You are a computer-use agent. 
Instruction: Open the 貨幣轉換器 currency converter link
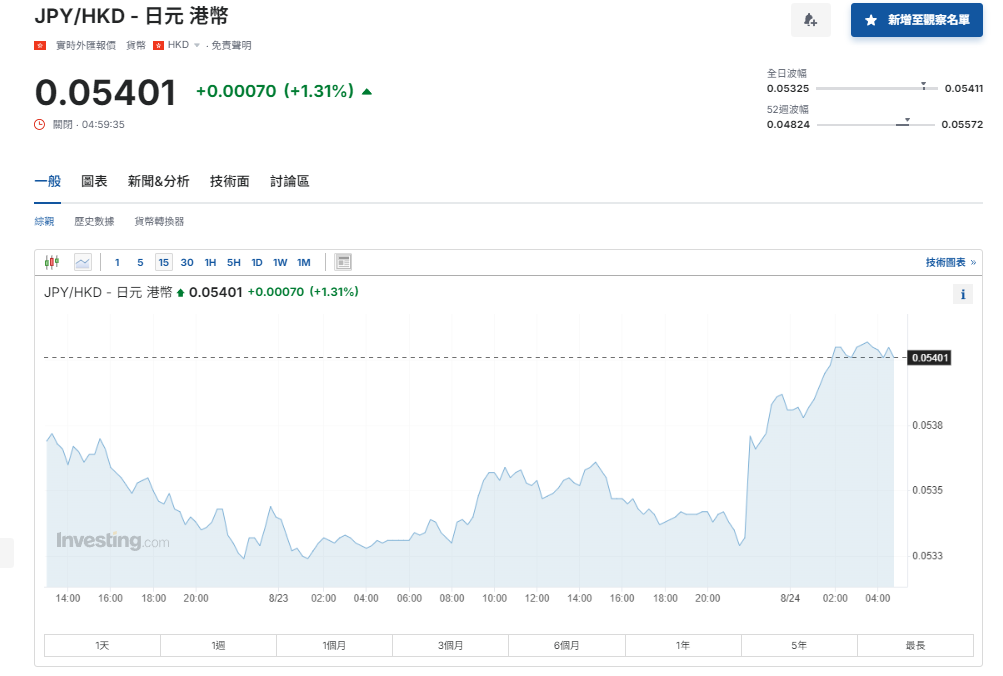pyautogui.click(x=159, y=221)
